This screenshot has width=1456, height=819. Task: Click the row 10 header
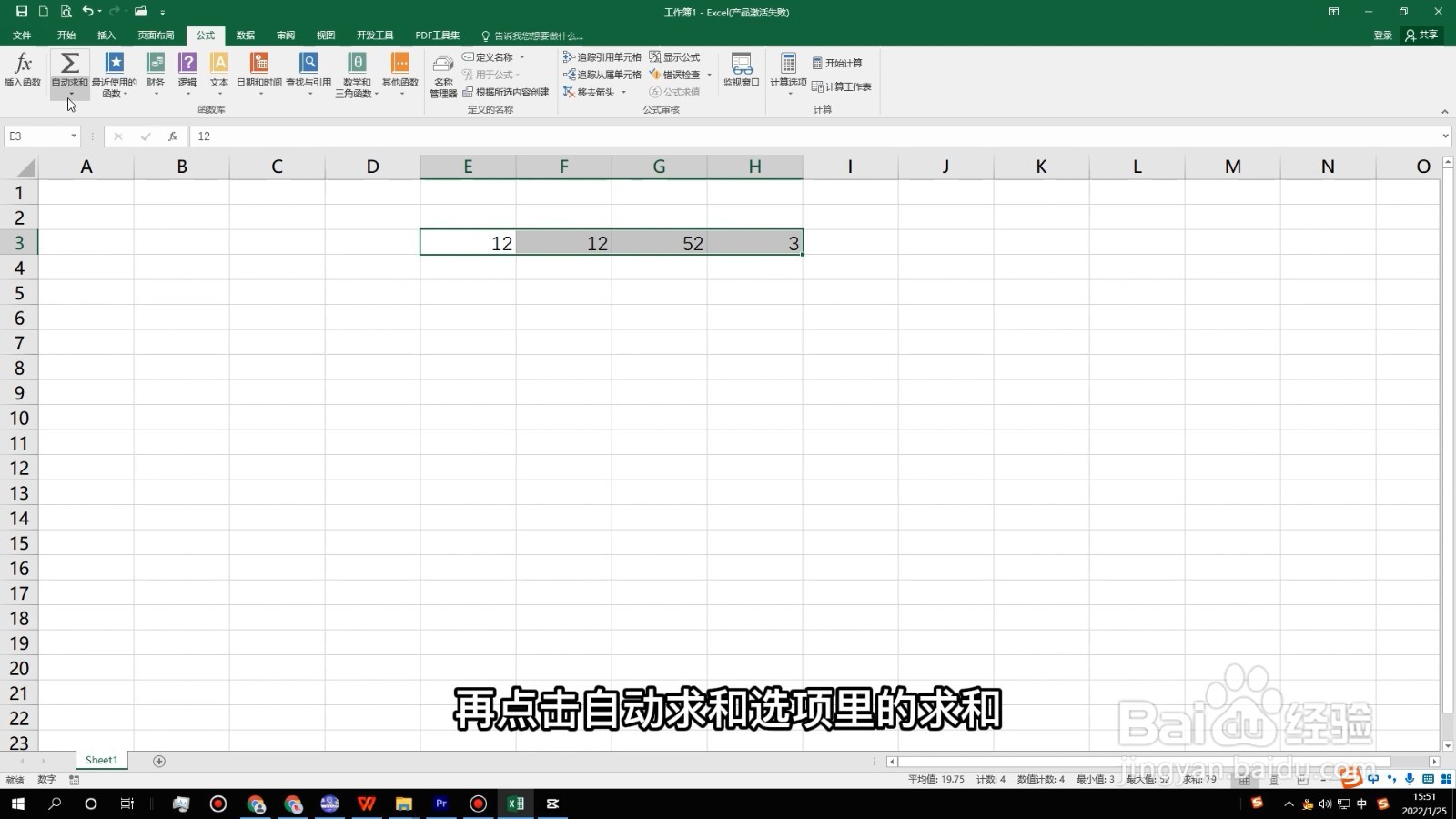tap(19, 419)
